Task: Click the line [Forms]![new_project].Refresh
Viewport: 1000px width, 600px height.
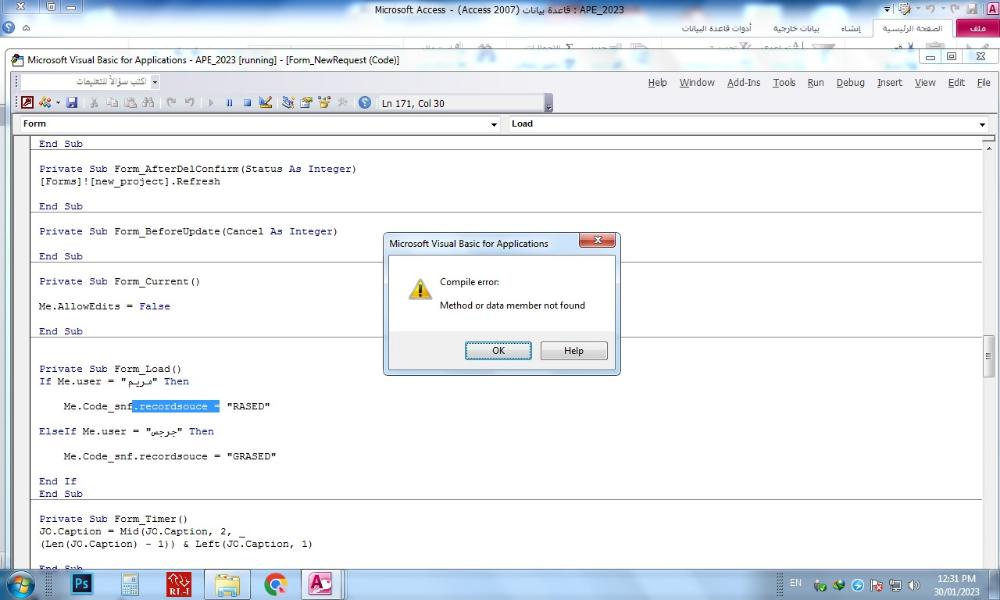Action: (x=130, y=182)
